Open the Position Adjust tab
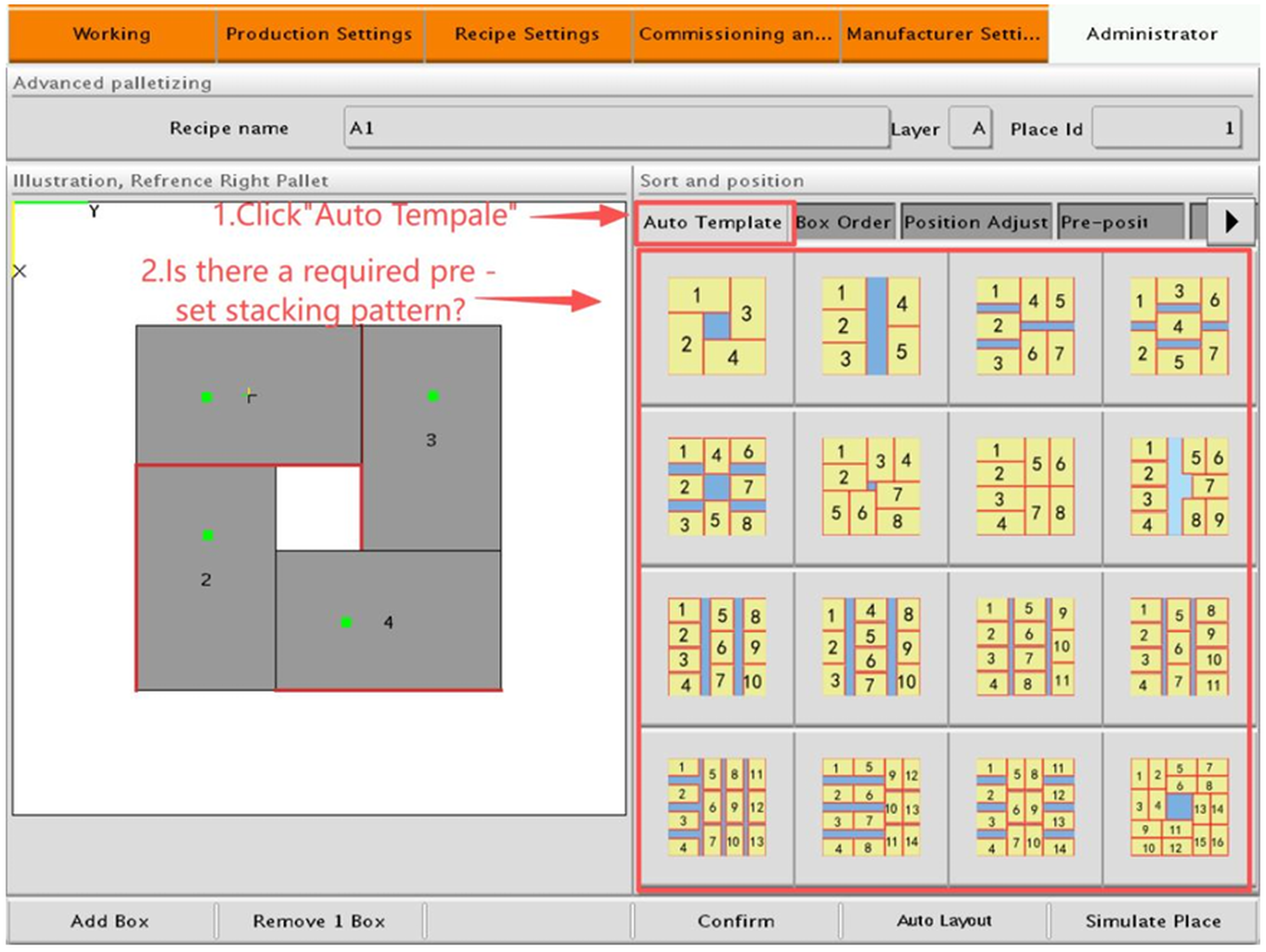Image resolution: width=1266 pixels, height=952 pixels. 977,222
